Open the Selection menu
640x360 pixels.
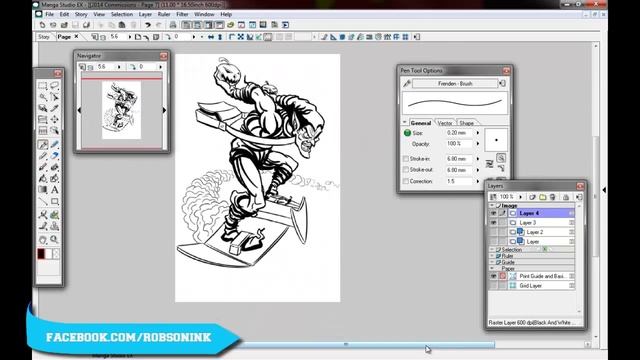122,14
